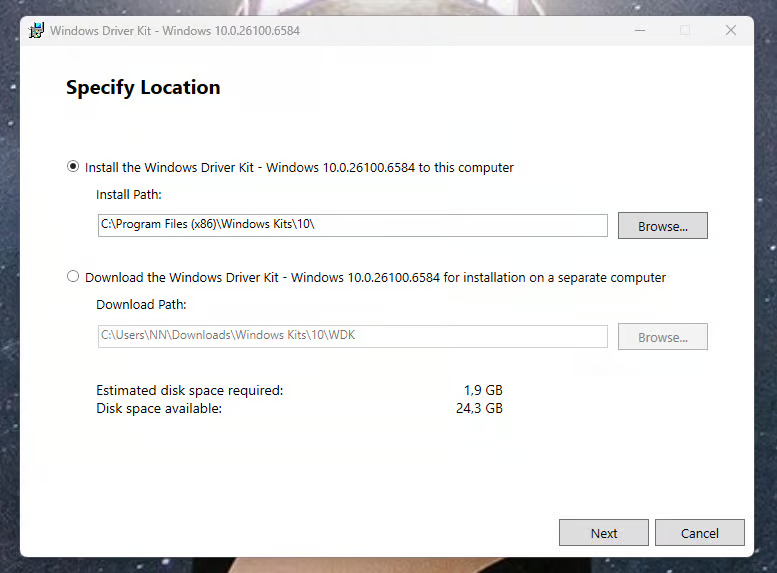The height and width of the screenshot is (573, 777).
Task: Click Browse next to Download Path
Action: [663, 337]
